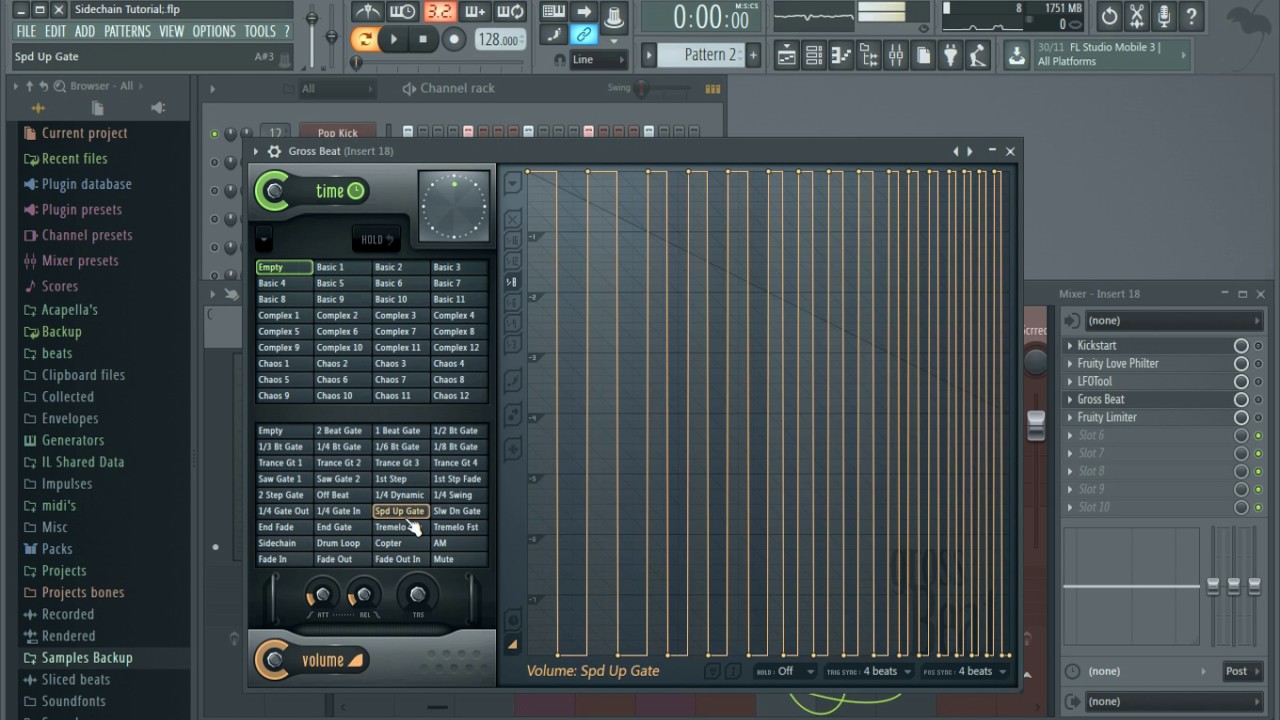
Task: Click the Undo history toolbar icon
Action: 1109,16
